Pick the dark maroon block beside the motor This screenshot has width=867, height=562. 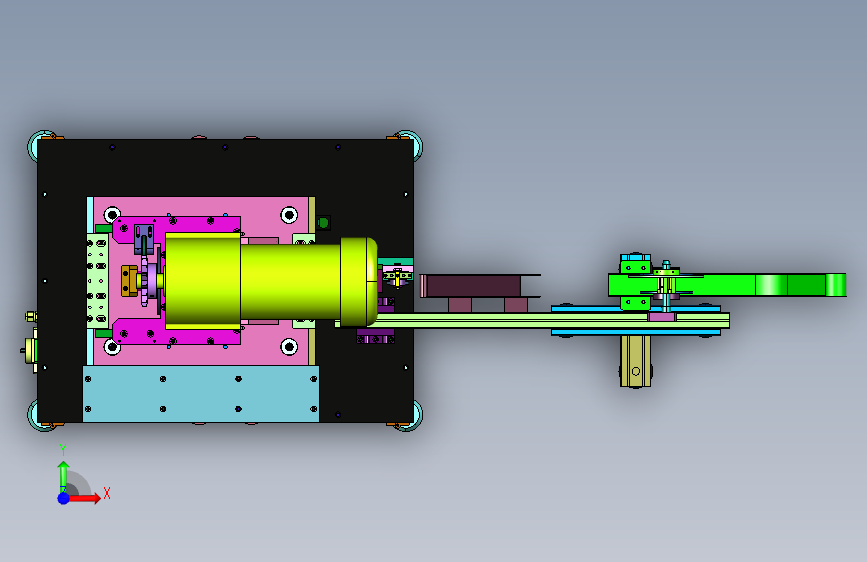473,286
